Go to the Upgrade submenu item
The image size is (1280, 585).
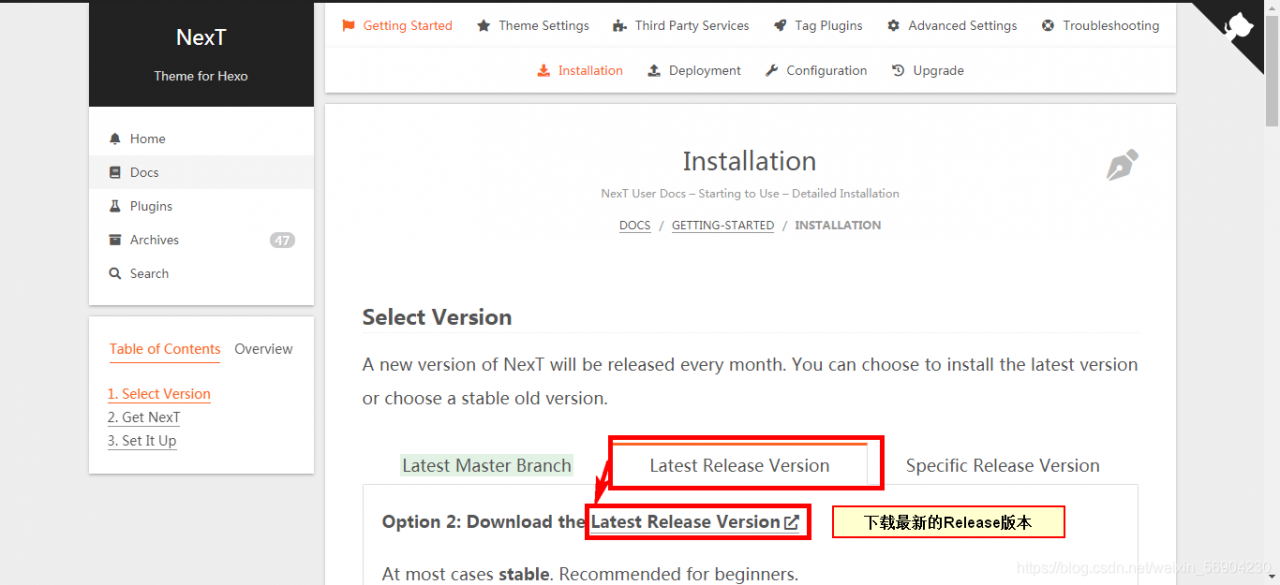(928, 71)
